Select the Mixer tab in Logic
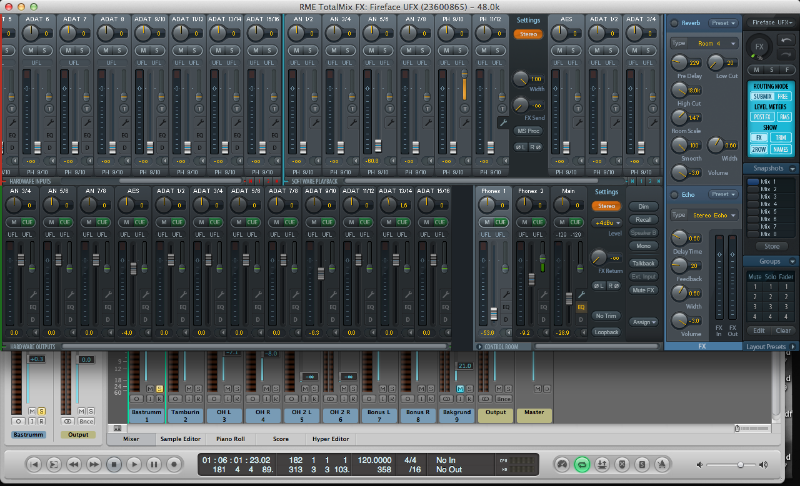This screenshot has width=800, height=486. click(x=131, y=439)
